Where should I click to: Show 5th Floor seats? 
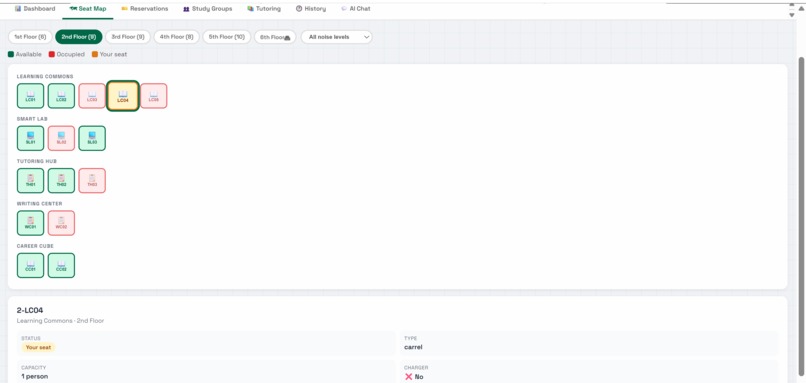[x=227, y=37]
